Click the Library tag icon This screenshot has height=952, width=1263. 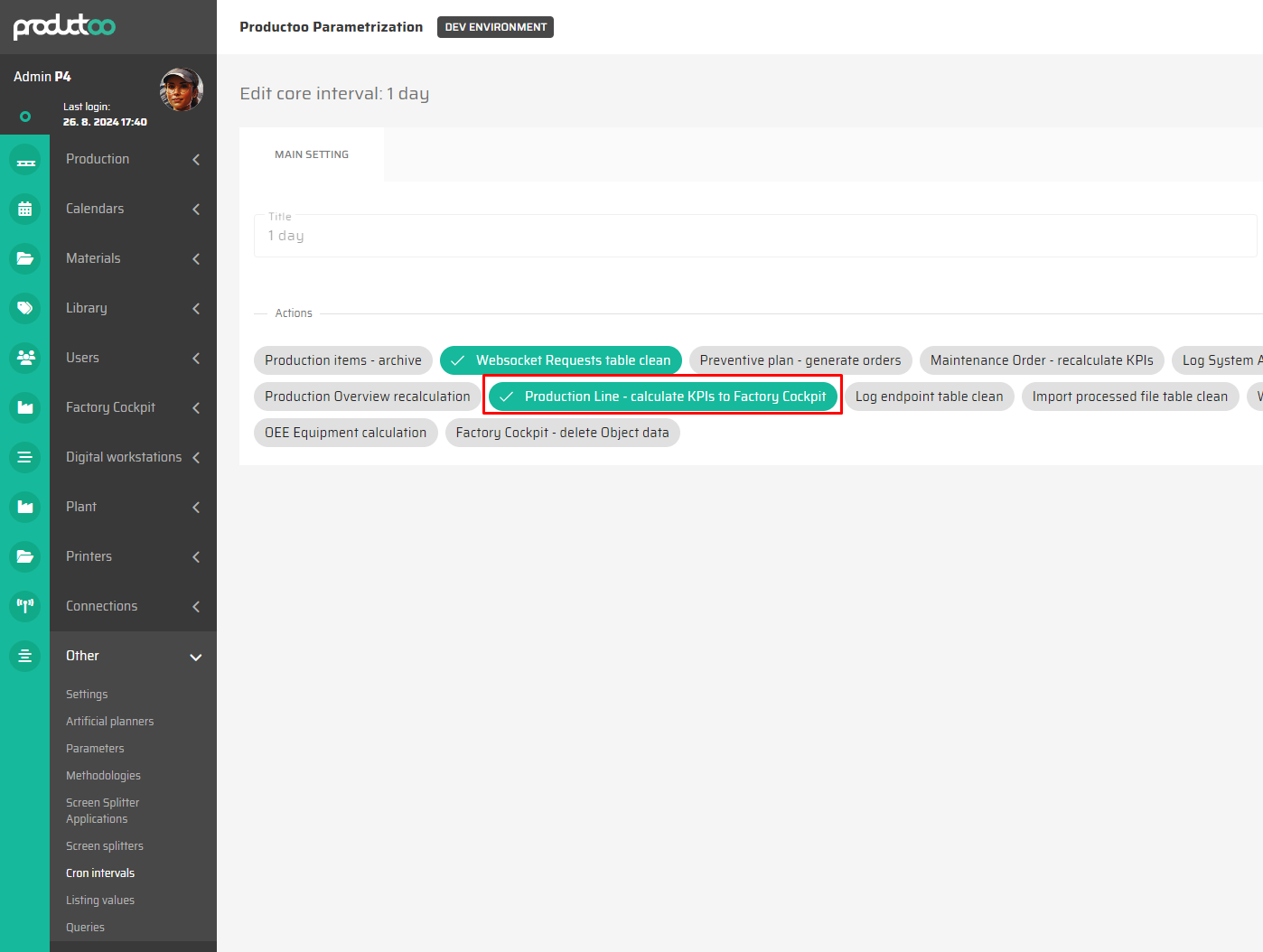[25, 309]
